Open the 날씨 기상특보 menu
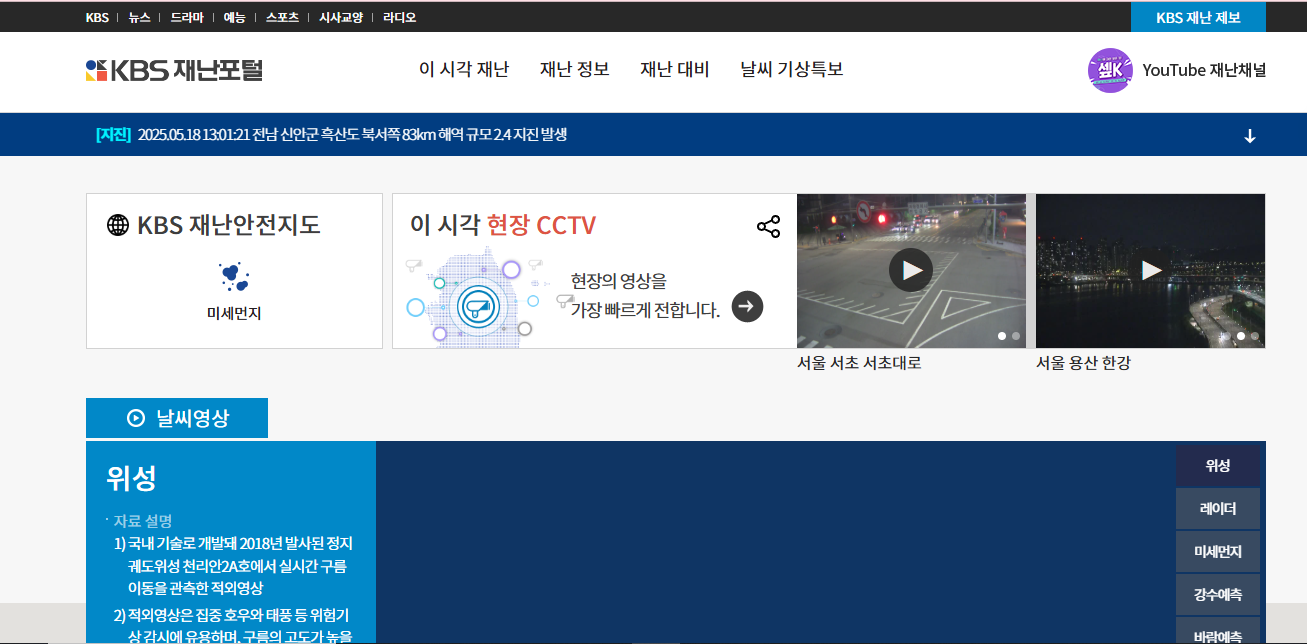Image resolution: width=1307 pixels, height=644 pixels. pos(792,69)
